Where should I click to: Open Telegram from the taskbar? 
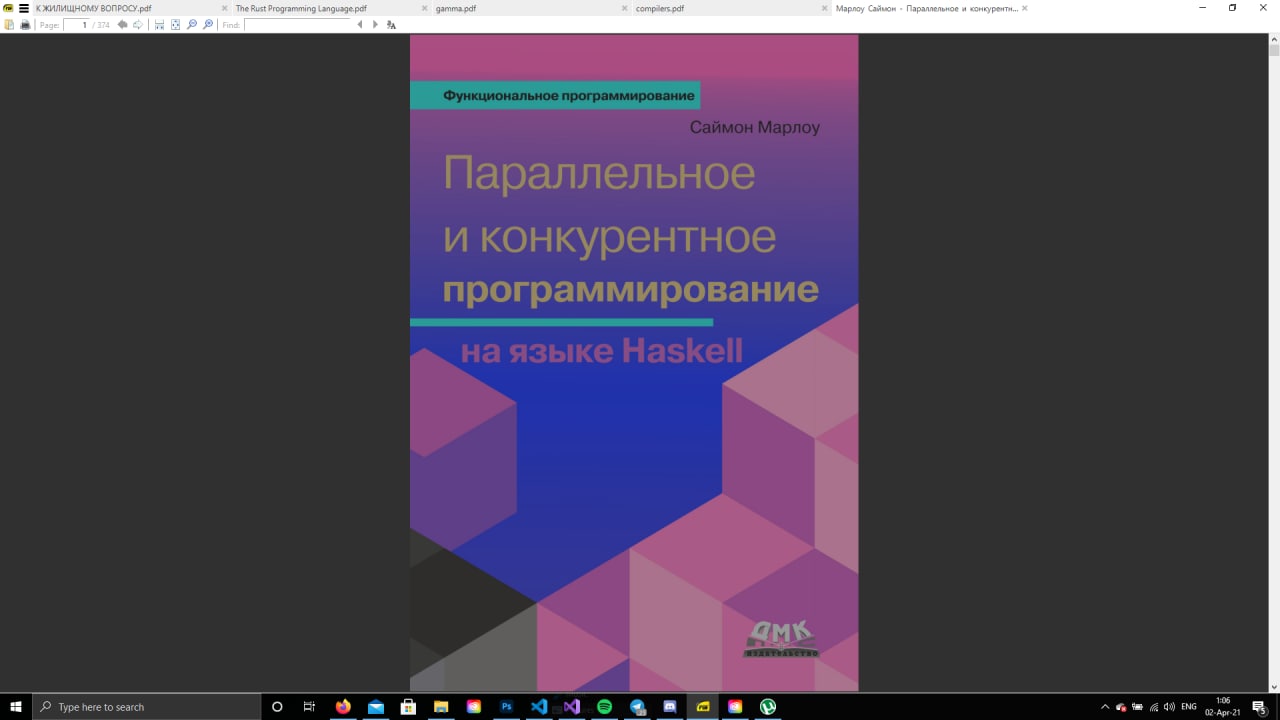coord(637,706)
